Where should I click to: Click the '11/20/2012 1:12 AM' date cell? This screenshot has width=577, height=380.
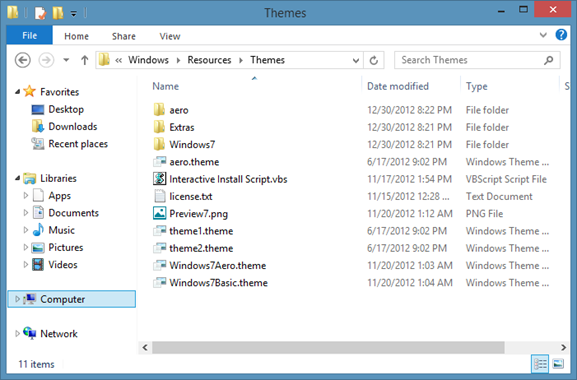pos(410,213)
